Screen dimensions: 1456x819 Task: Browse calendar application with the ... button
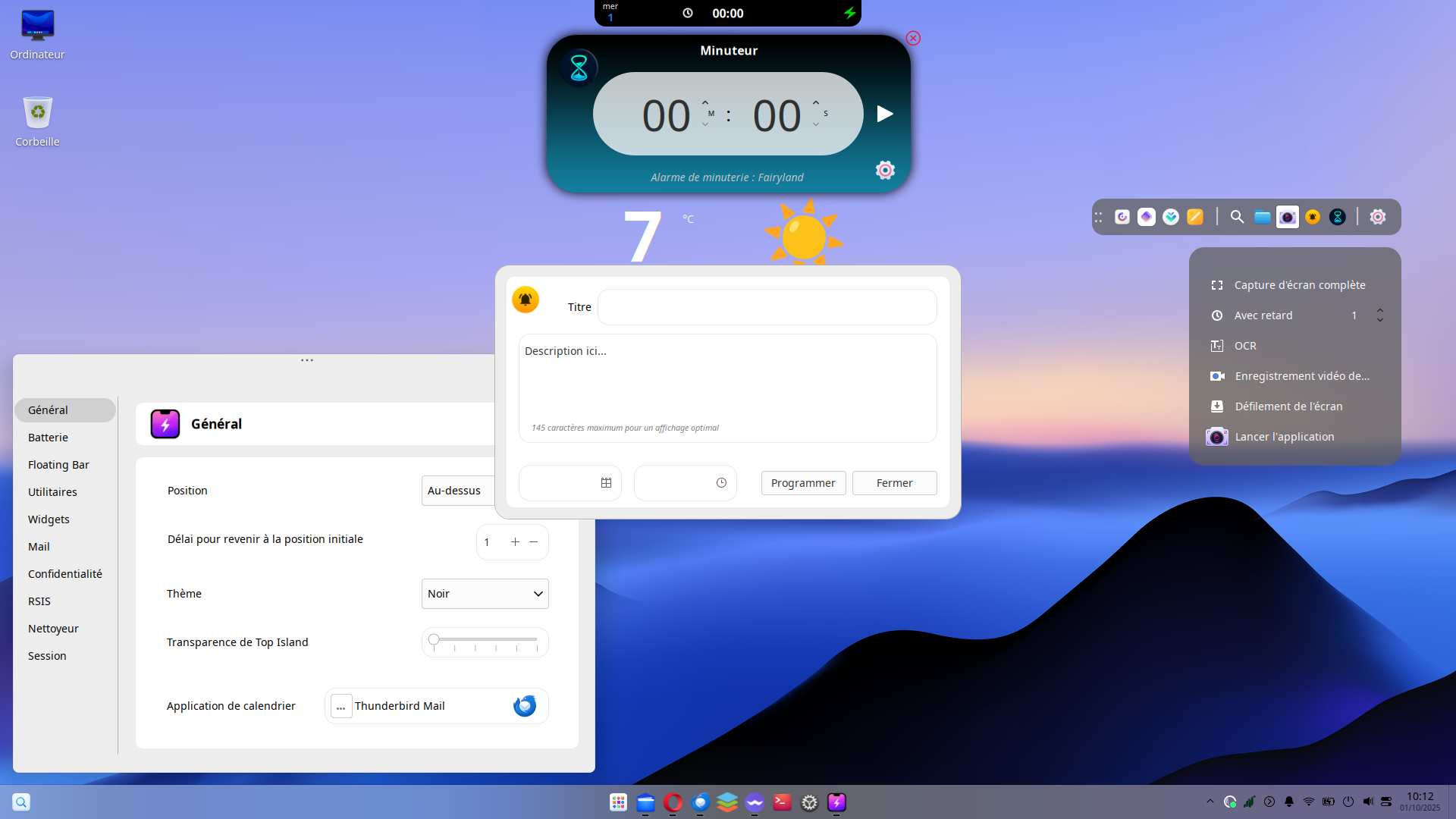point(341,706)
